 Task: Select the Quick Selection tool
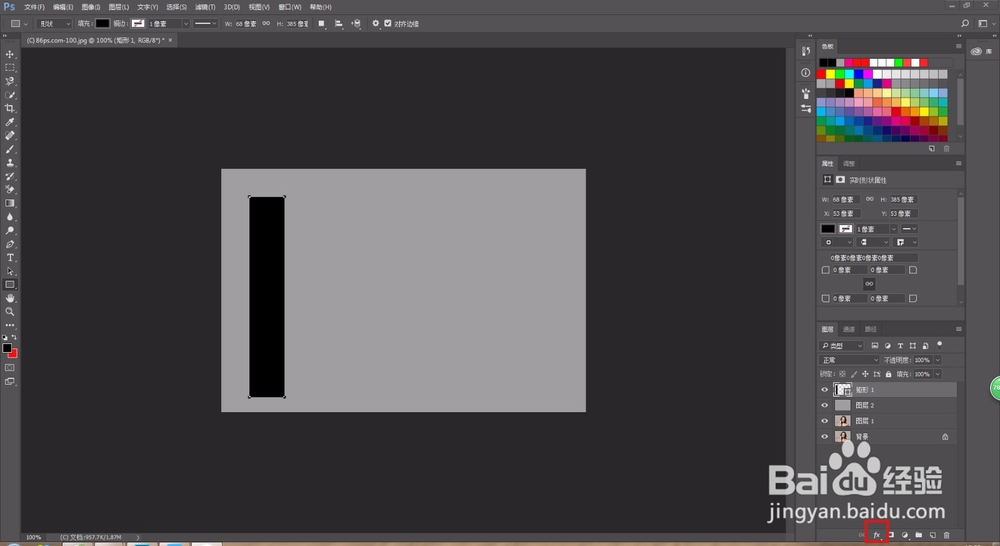10,94
